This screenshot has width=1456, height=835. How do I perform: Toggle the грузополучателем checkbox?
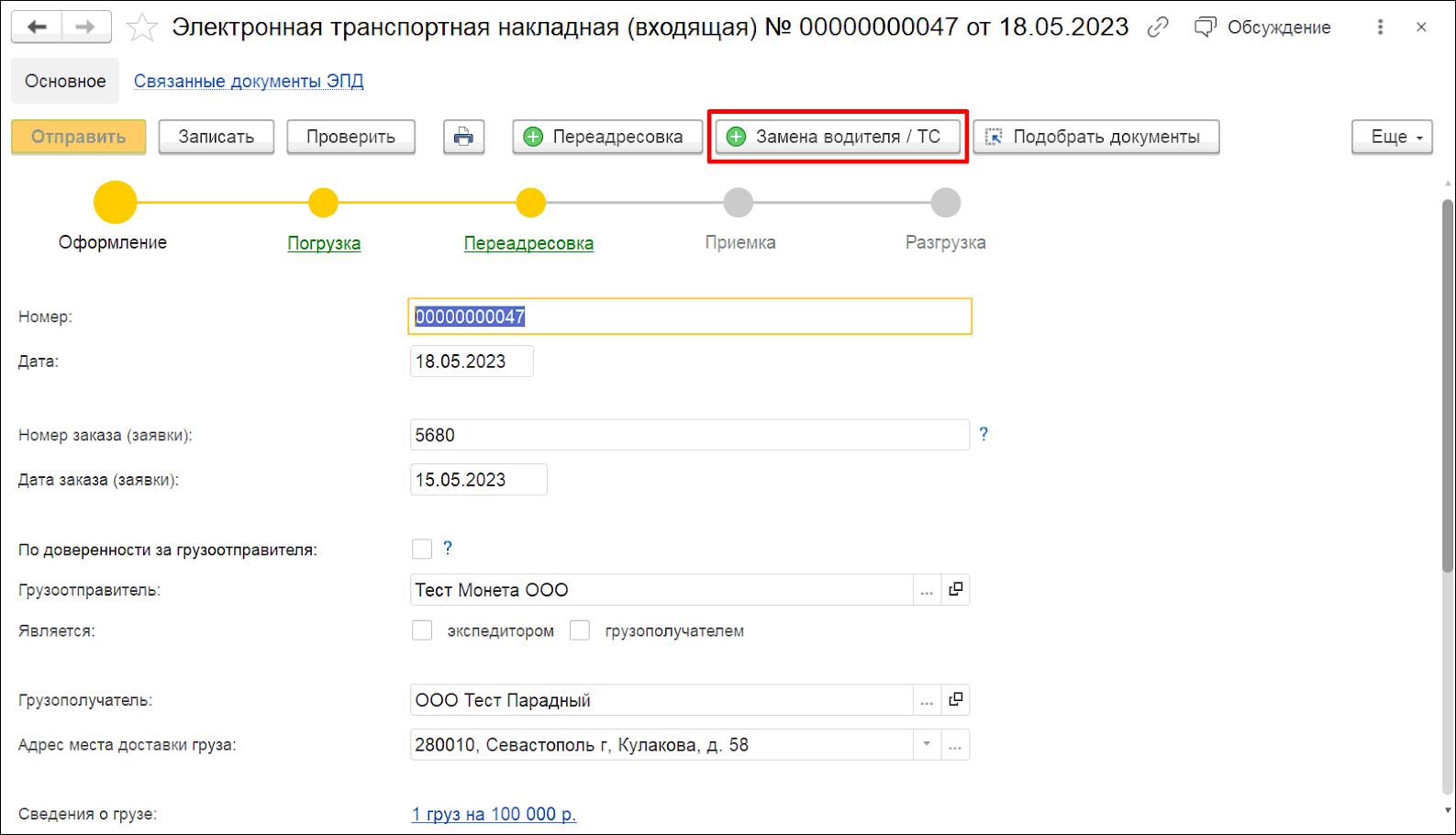pos(580,630)
